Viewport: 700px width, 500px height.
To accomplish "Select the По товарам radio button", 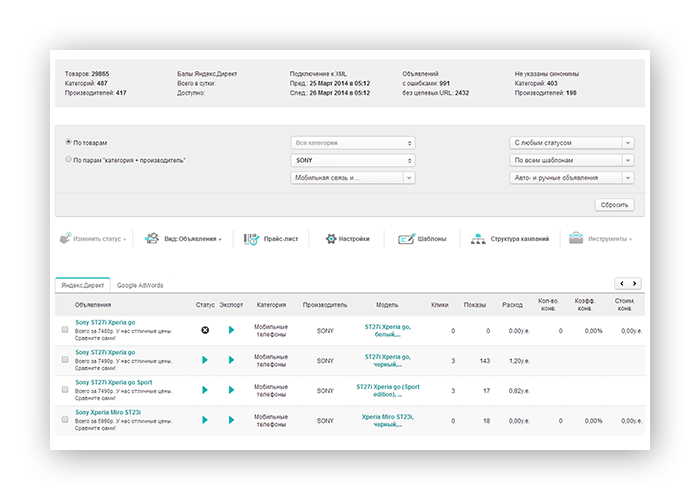I will coord(68,142).
